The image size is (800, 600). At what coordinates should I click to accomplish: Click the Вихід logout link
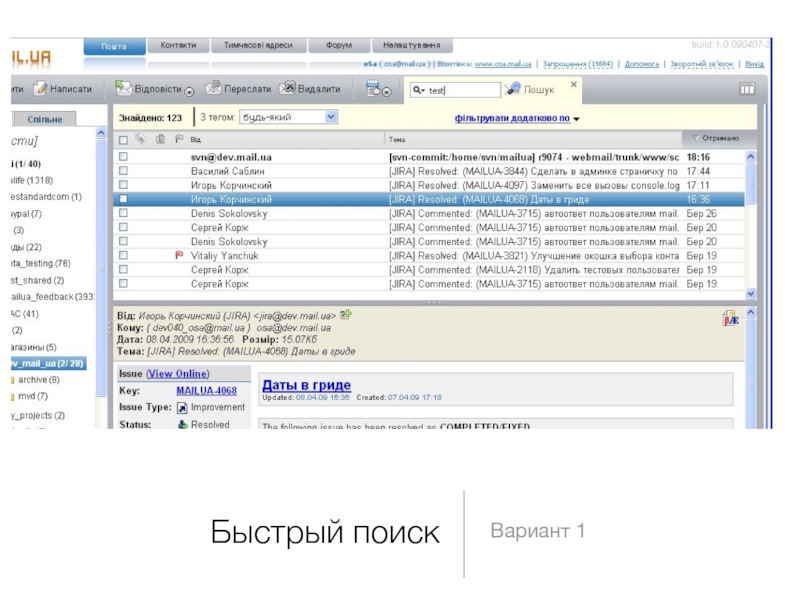click(x=755, y=64)
